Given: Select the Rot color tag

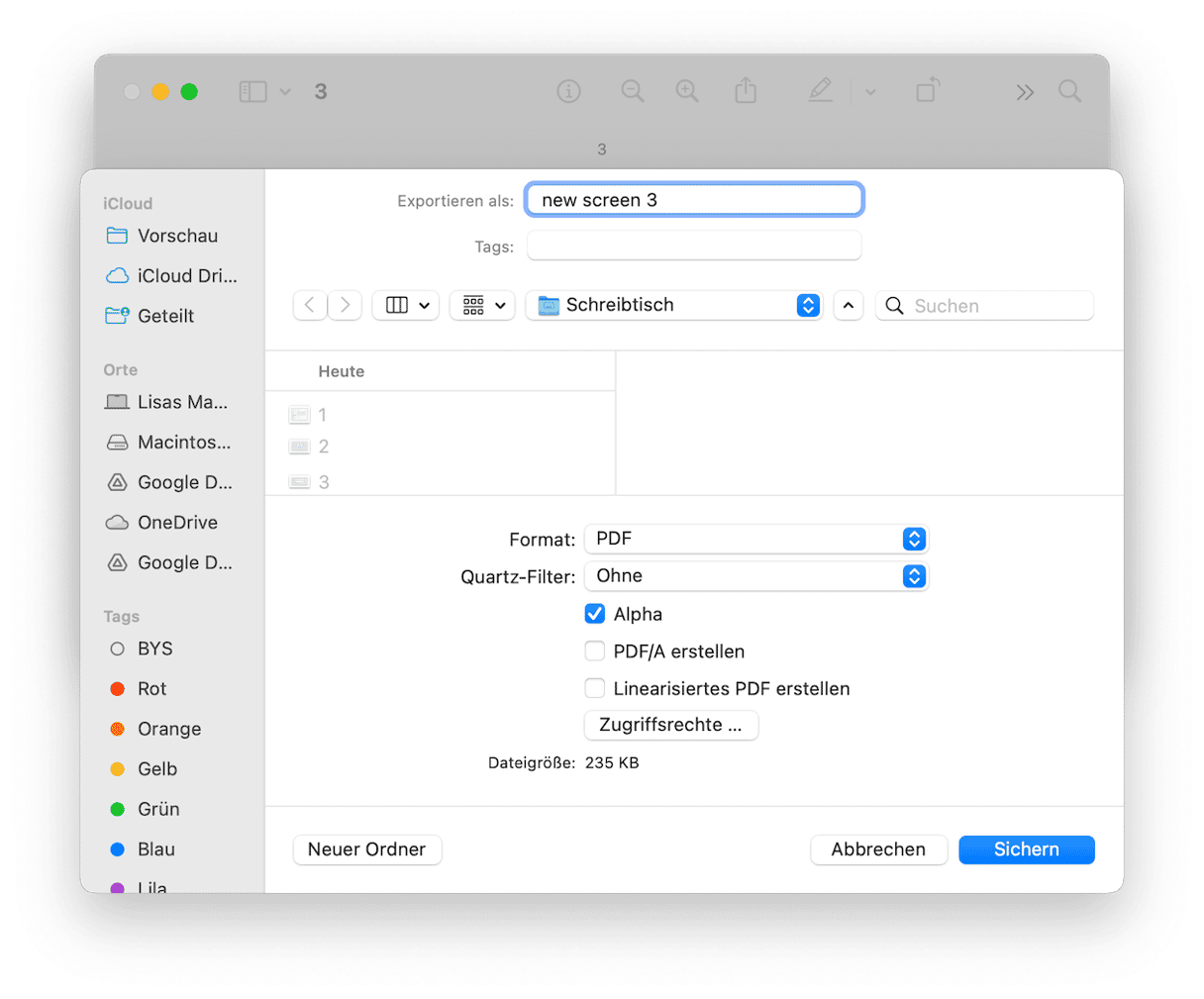Looking at the screenshot, I should click(x=139, y=689).
